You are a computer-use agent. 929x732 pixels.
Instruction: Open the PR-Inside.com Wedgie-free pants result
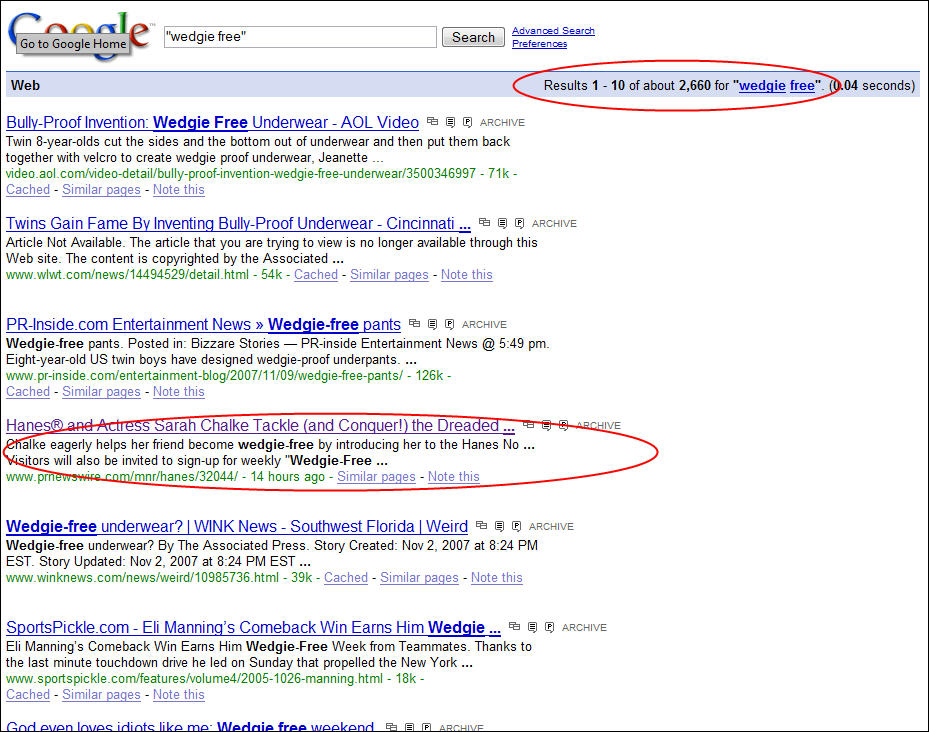coord(203,324)
